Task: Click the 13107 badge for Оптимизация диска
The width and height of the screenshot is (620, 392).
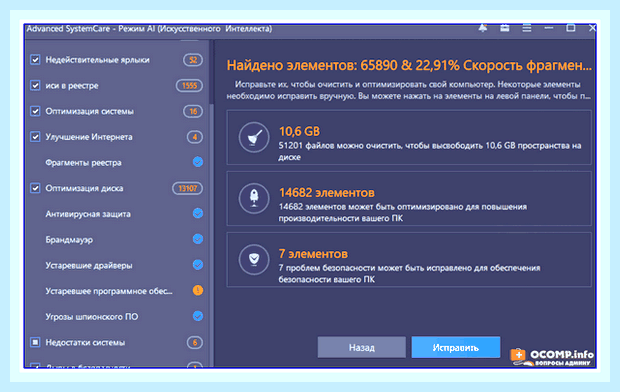Action: point(187,188)
